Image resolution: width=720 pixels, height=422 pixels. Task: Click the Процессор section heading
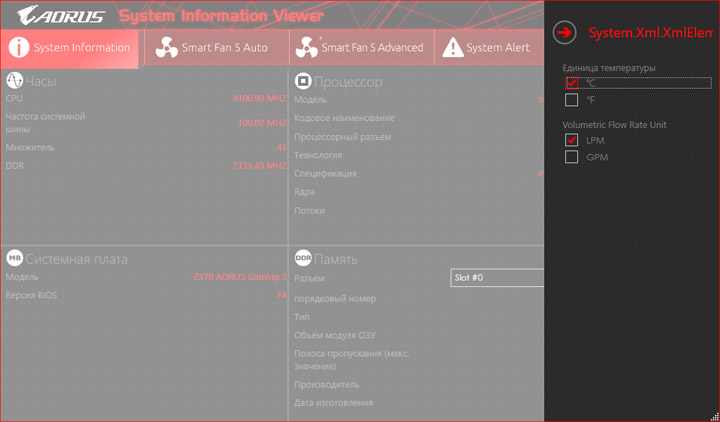348,82
